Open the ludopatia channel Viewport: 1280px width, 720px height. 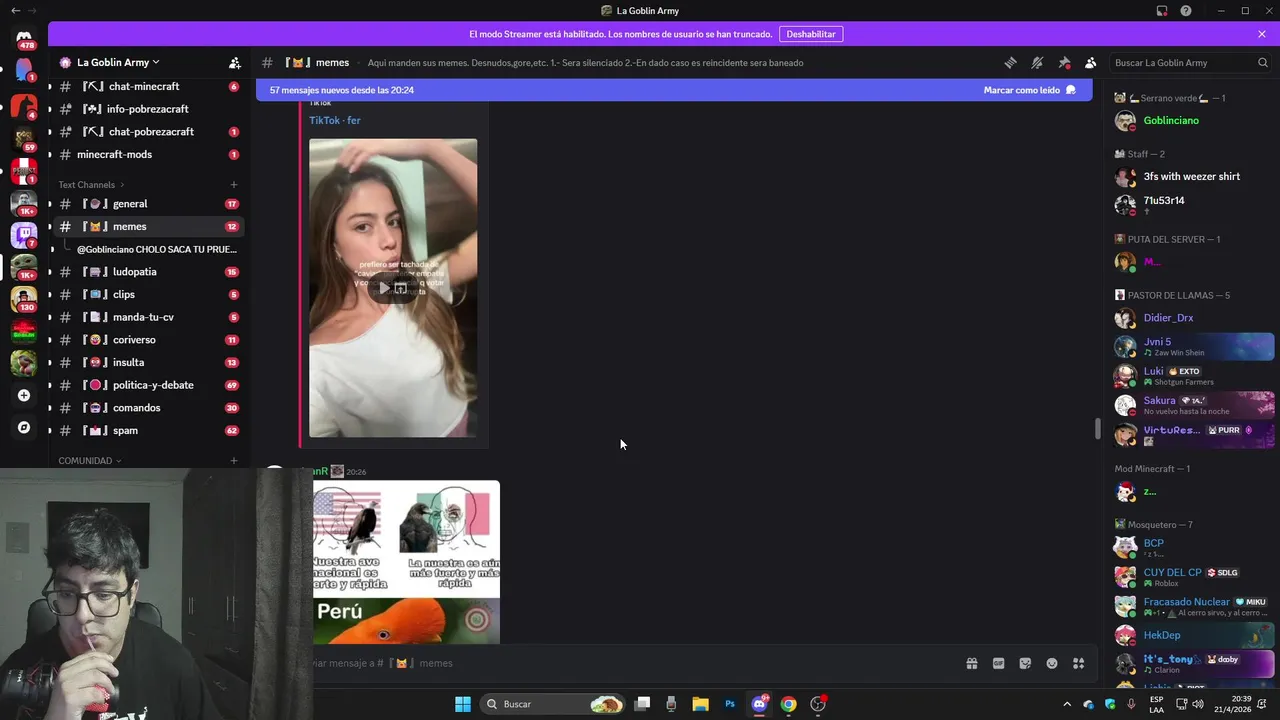tap(148, 272)
